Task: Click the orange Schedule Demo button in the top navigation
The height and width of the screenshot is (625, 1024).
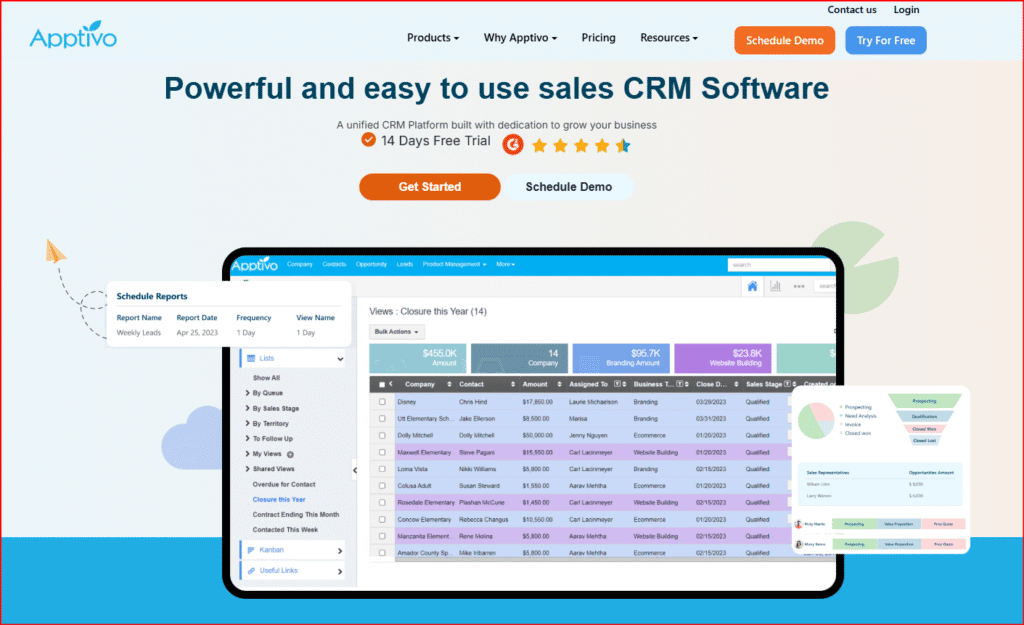Action: (784, 40)
